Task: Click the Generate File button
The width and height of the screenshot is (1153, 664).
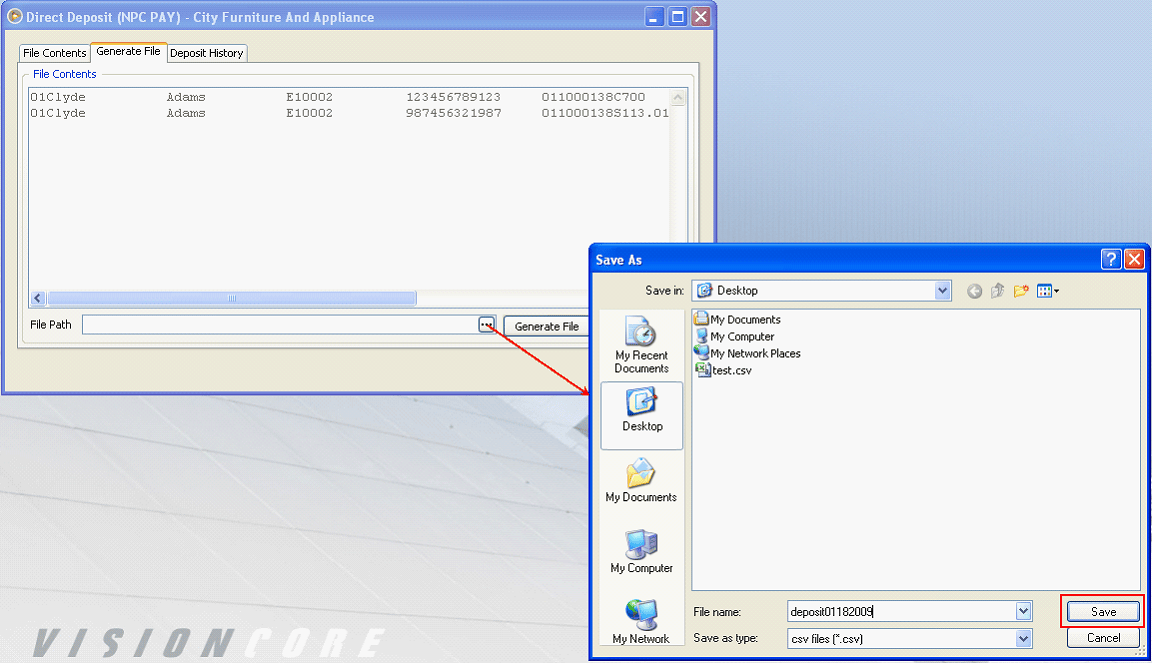Action: 546,326
